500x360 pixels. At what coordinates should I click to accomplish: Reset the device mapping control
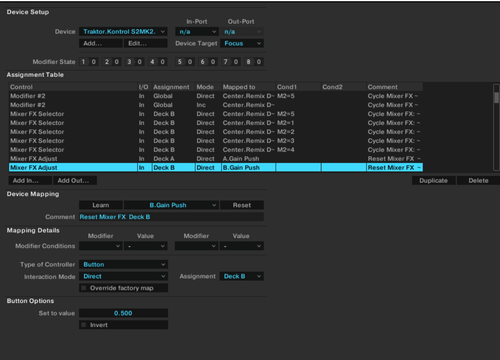242,205
